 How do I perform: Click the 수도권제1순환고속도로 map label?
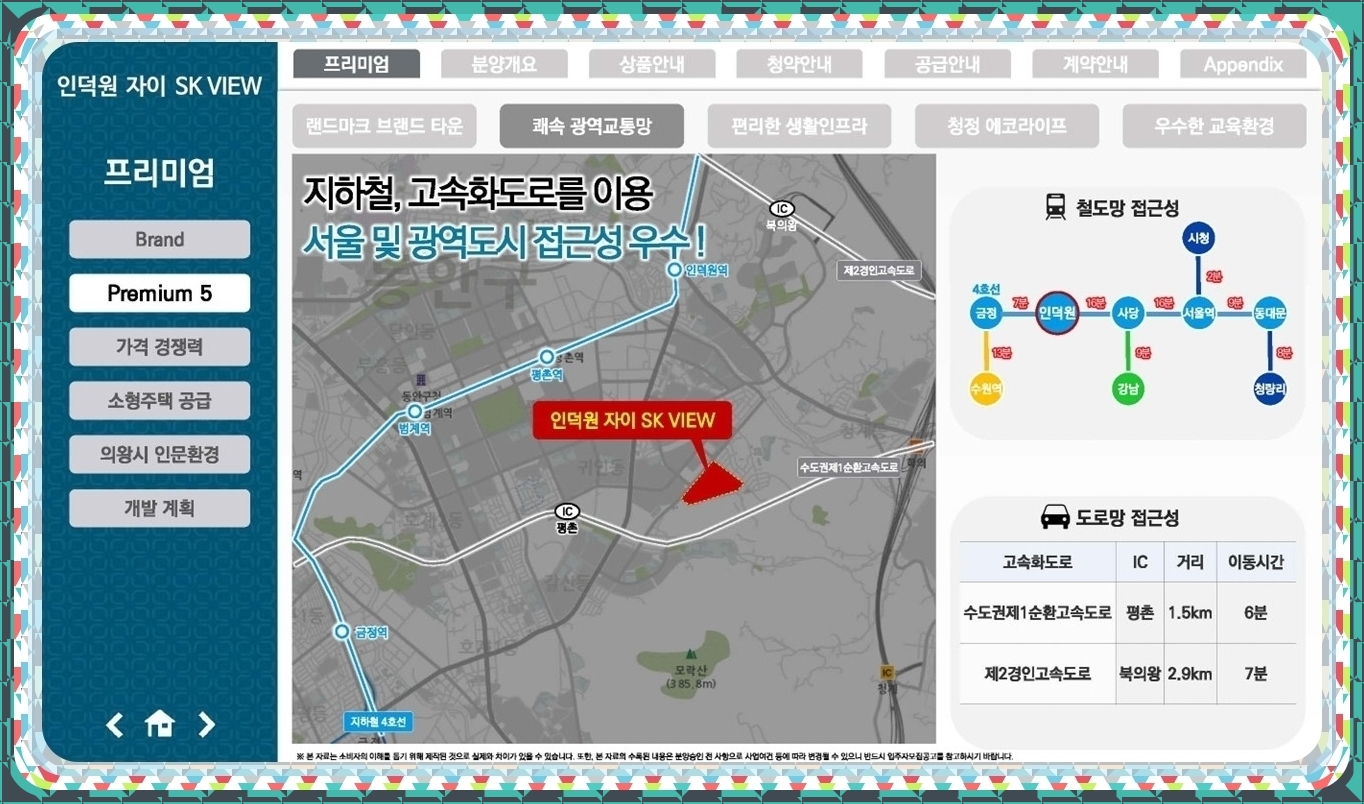848,467
